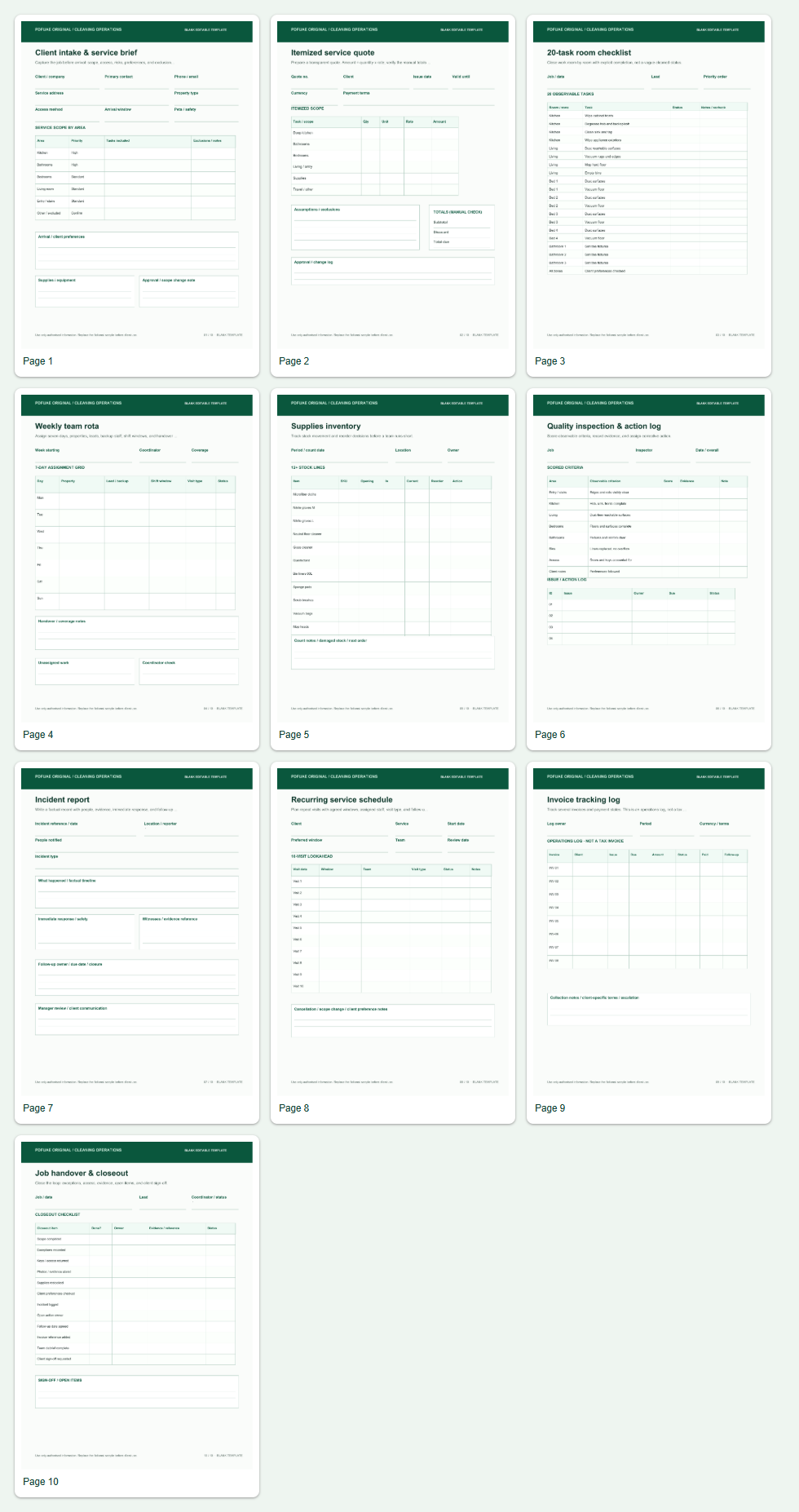The image size is (799, 1512).
Task: Click 'What happened / factual timeline' on Page 7
Action: click(137, 891)
